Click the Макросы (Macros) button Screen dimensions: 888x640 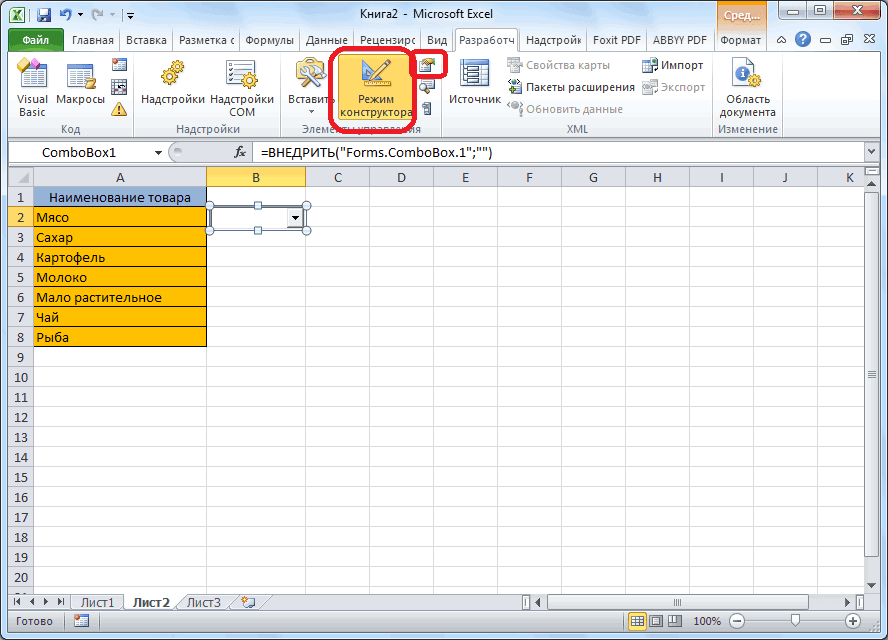(80, 88)
